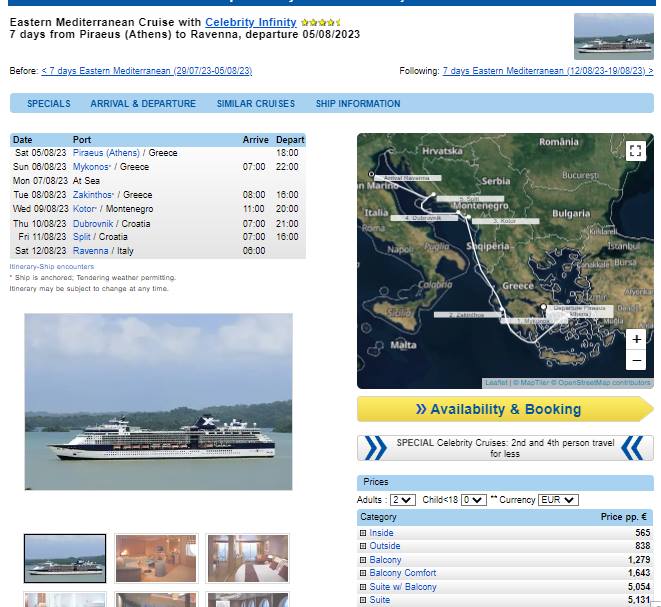This screenshot has height=607, width=661.
Task: Open the small ship photo at top right
Action: tap(614, 36)
